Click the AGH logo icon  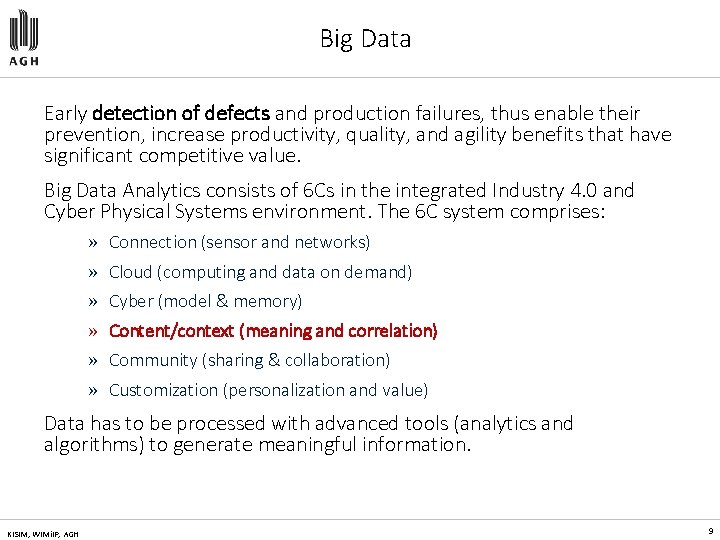click(x=26, y=30)
